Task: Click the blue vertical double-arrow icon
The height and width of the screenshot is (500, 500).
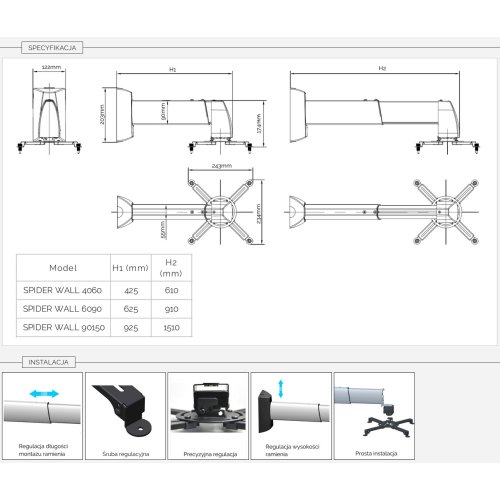Action: (x=281, y=389)
